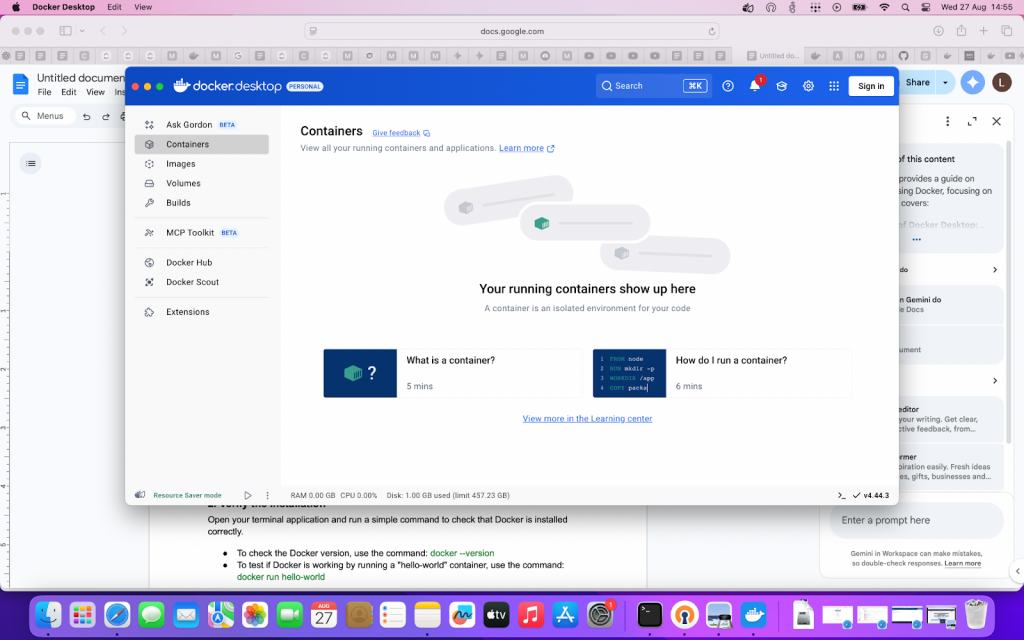Click the Sign in button

pyautogui.click(x=871, y=86)
